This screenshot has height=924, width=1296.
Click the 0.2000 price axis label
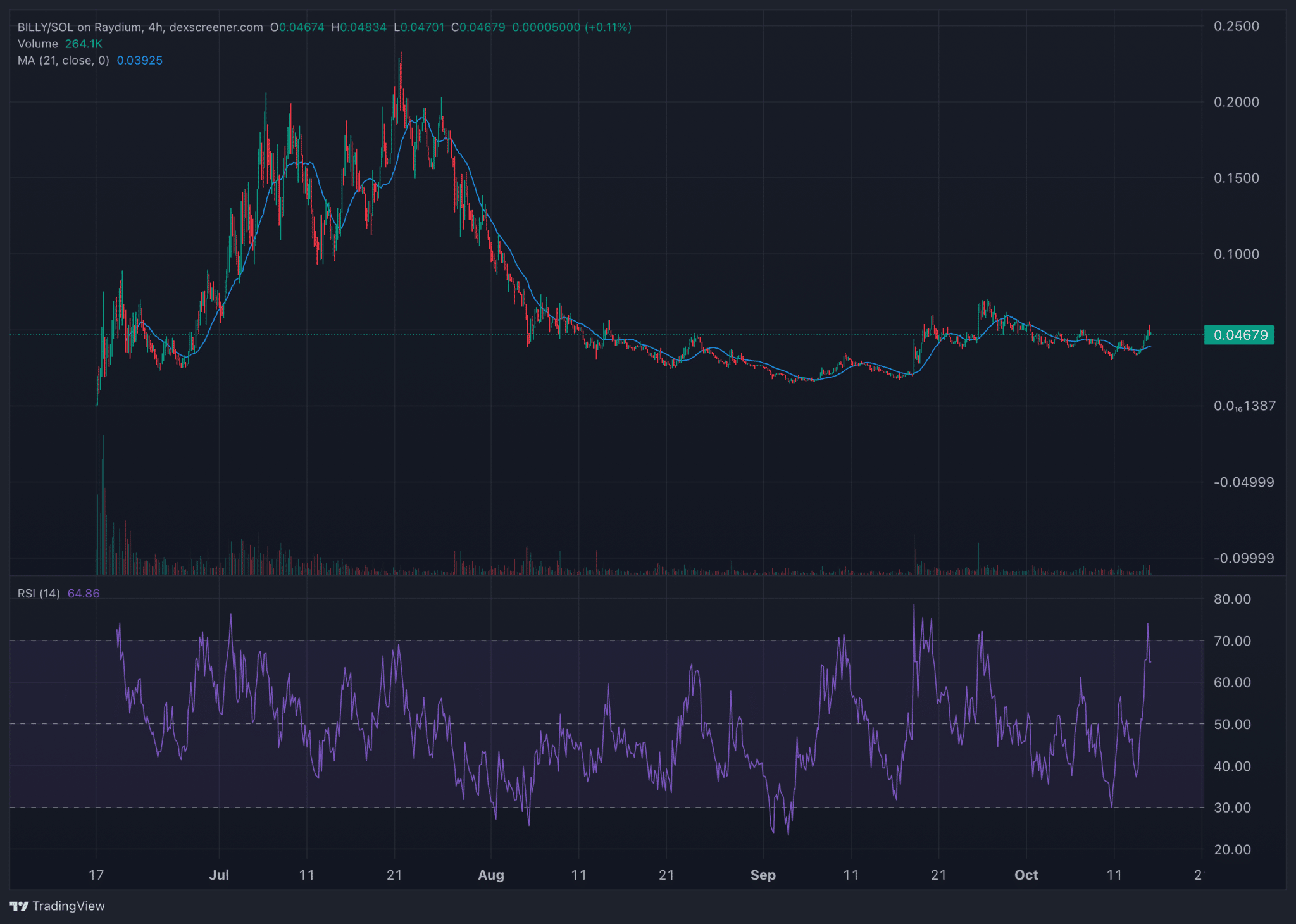pyautogui.click(x=1237, y=102)
